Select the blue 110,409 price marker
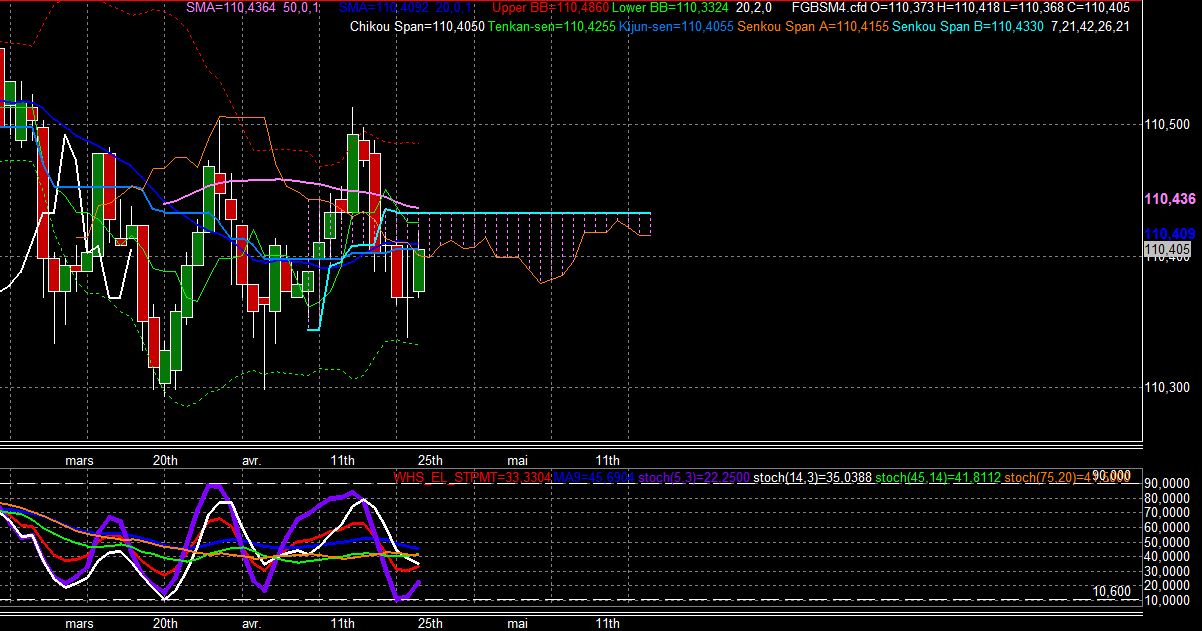The height and width of the screenshot is (631, 1202). (1170, 234)
